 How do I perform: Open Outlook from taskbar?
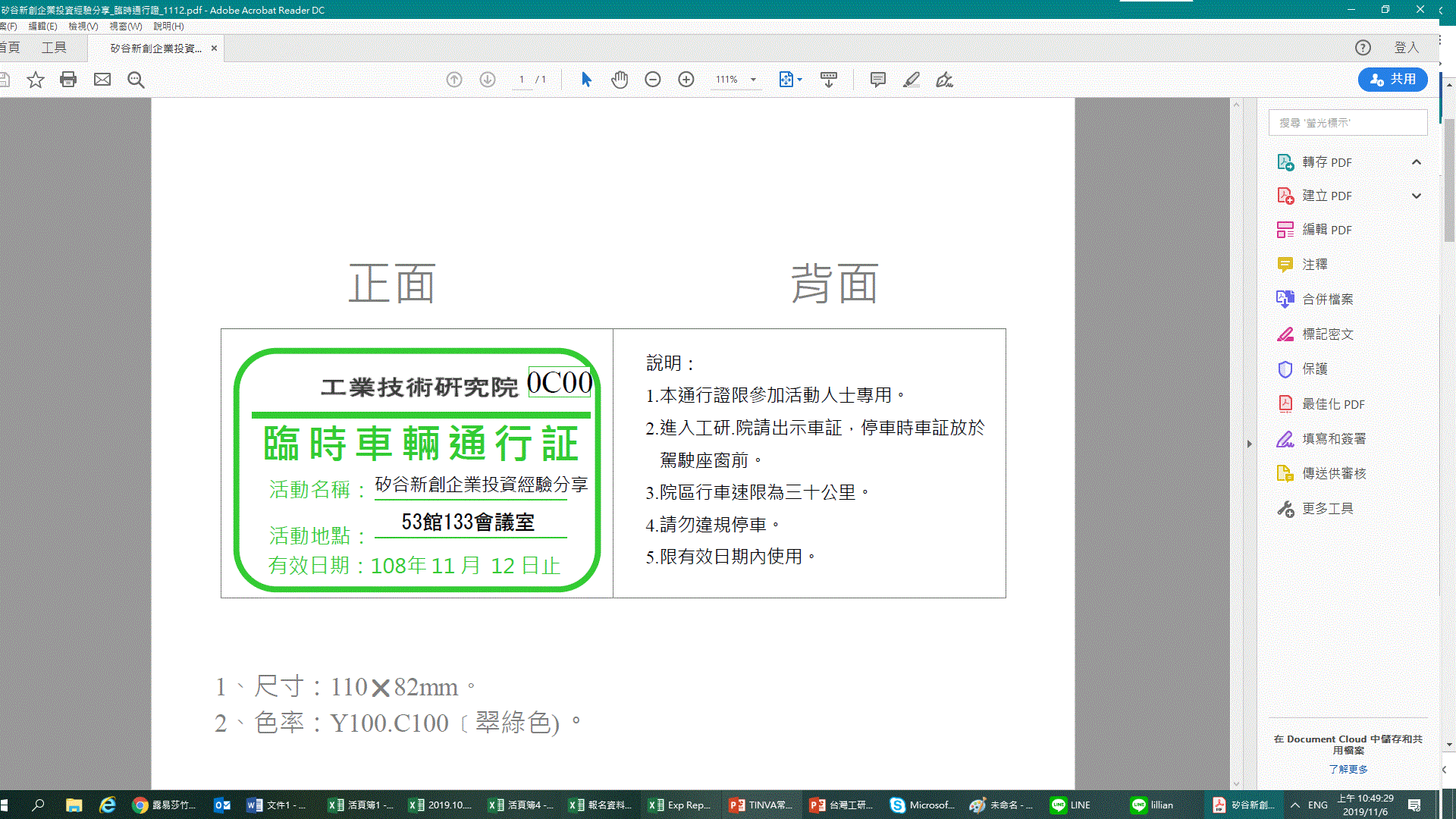(222, 805)
